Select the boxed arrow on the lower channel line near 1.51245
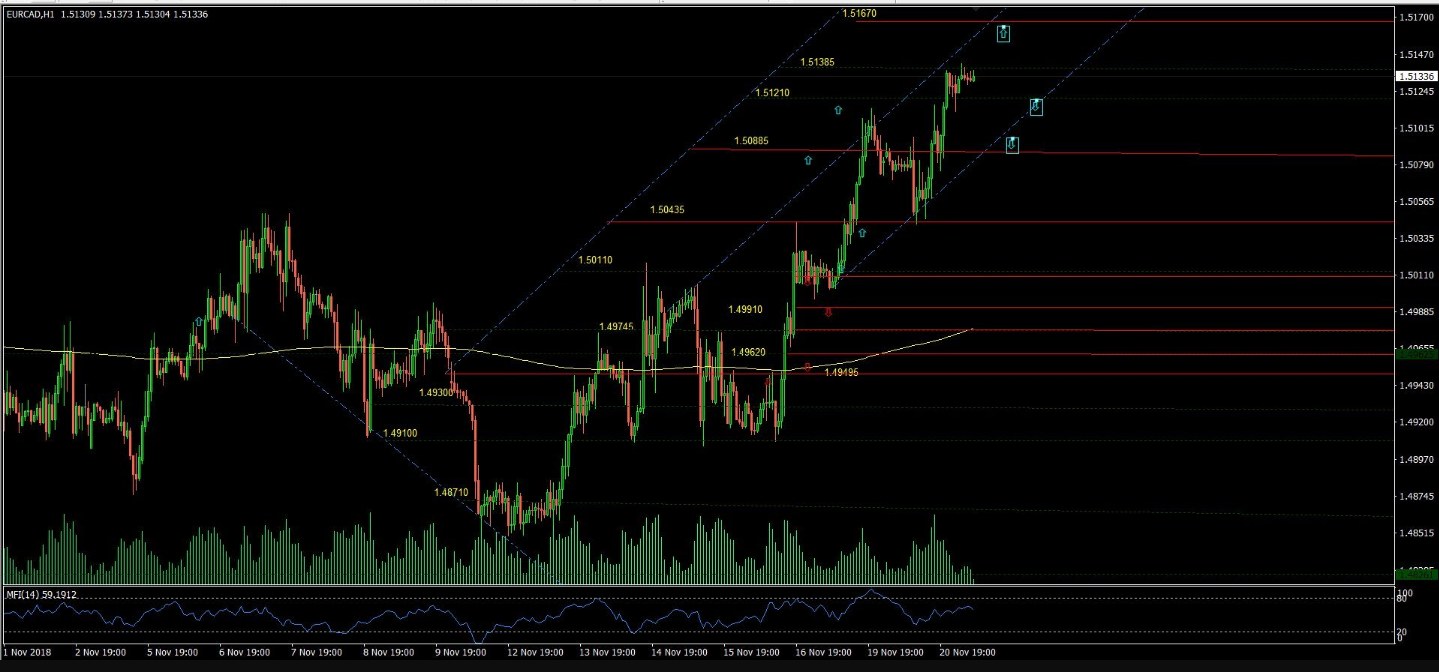The height and width of the screenshot is (672, 1439). coord(1036,106)
